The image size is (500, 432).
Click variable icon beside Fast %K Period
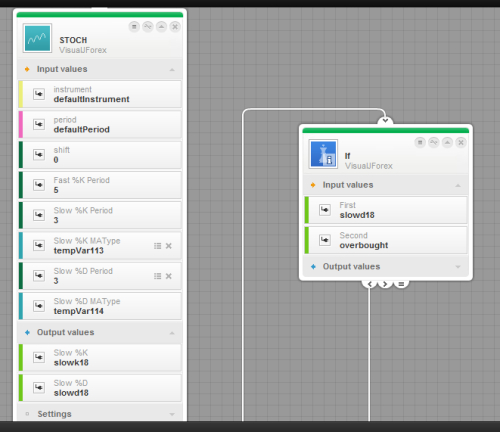pyautogui.click(x=39, y=185)
